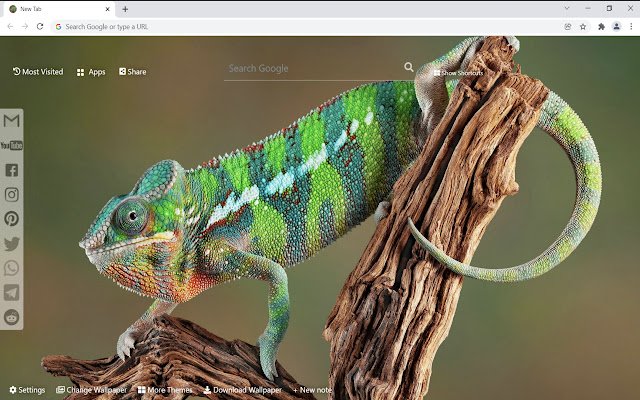640x400 pixels.
Task: Click the browser back arrow
Action: click(11, 27)
